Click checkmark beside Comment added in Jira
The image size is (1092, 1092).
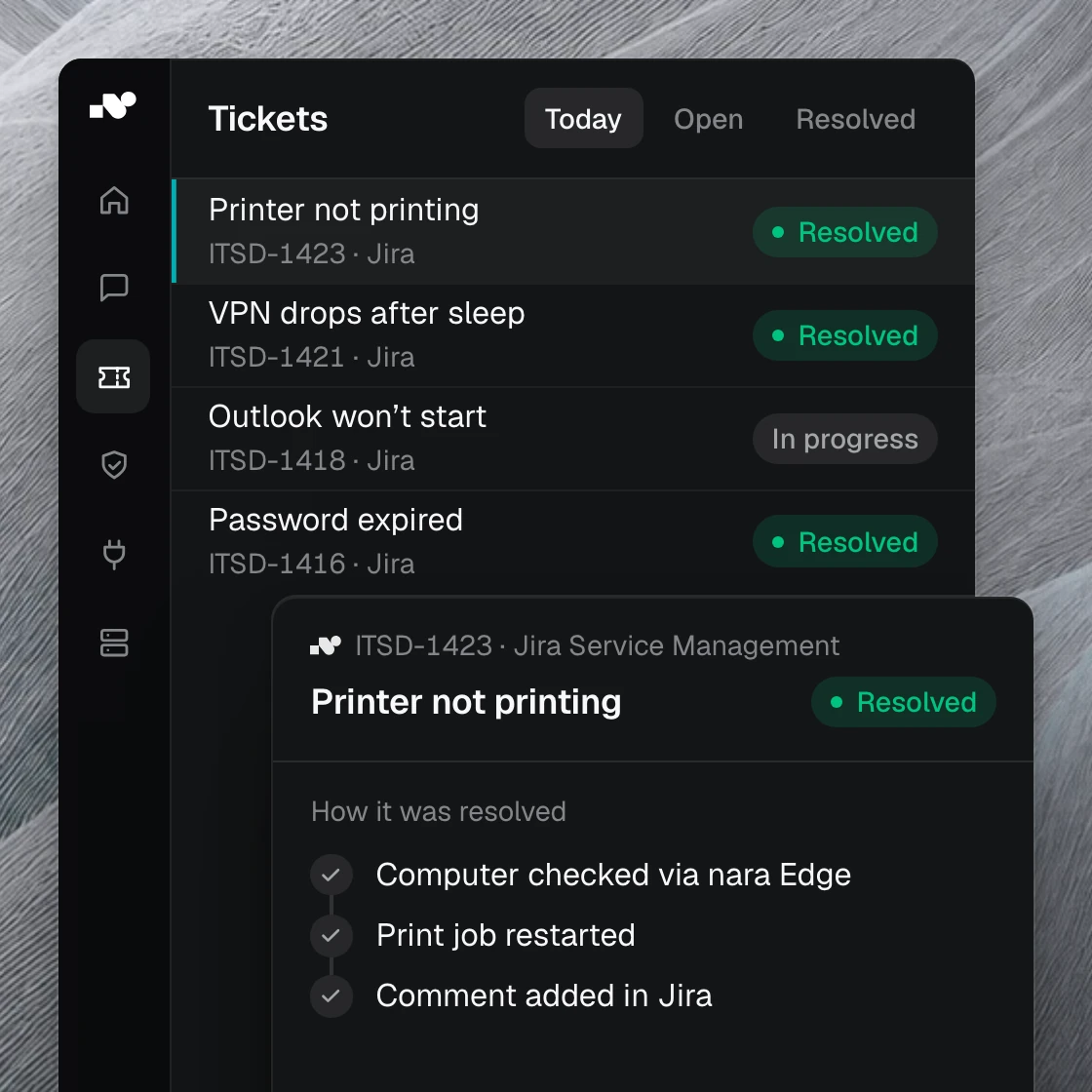coord(331,995)
